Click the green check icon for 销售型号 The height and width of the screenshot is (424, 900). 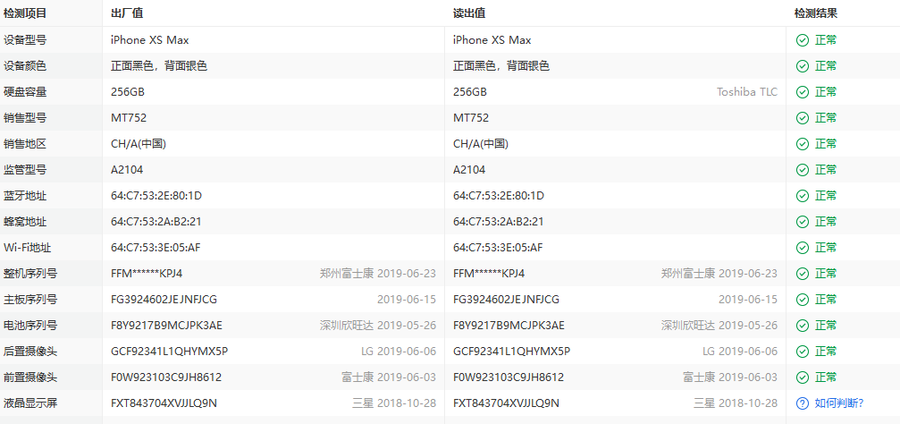point(802,118)
